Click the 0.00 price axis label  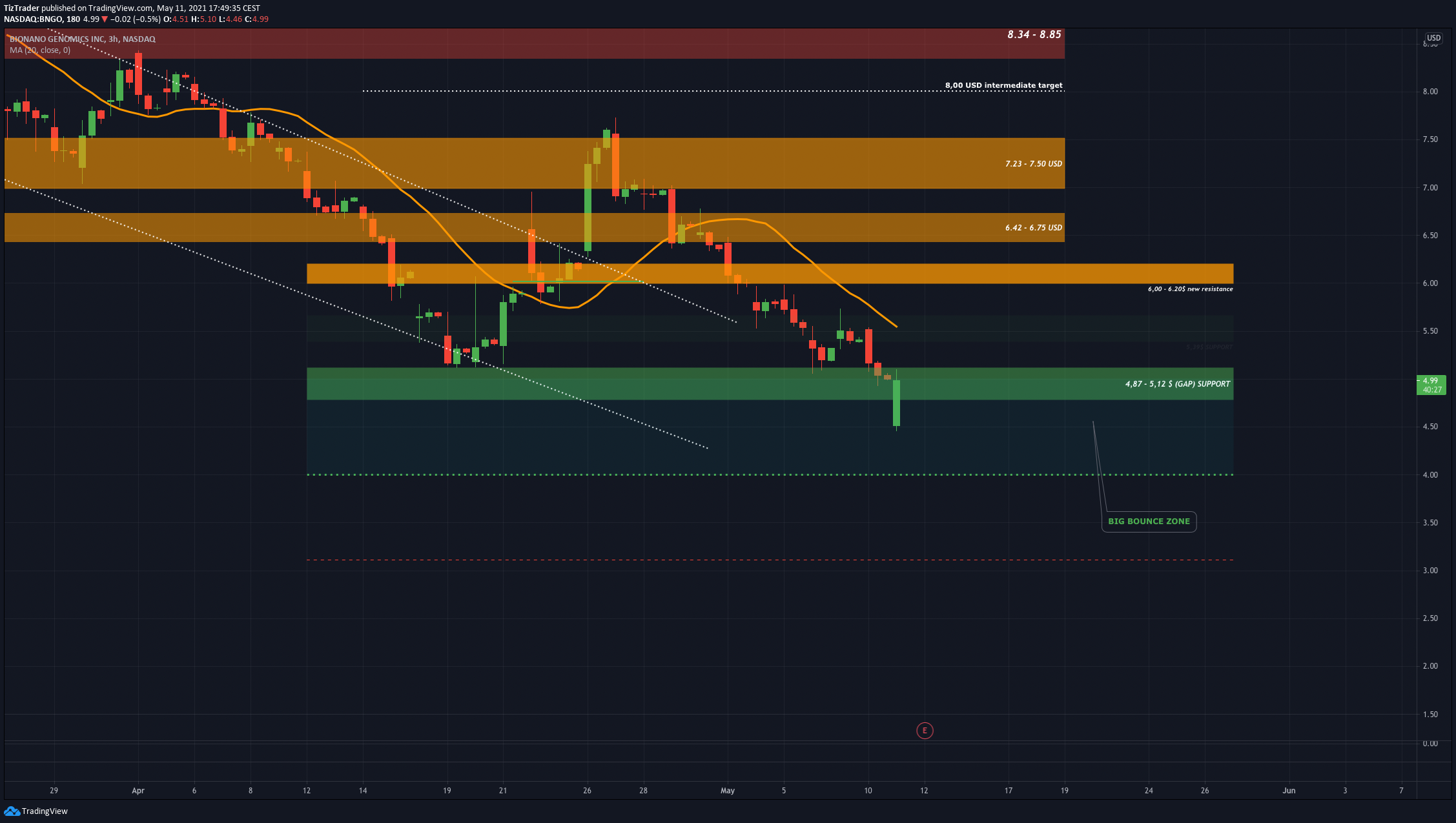[1430, 744]
